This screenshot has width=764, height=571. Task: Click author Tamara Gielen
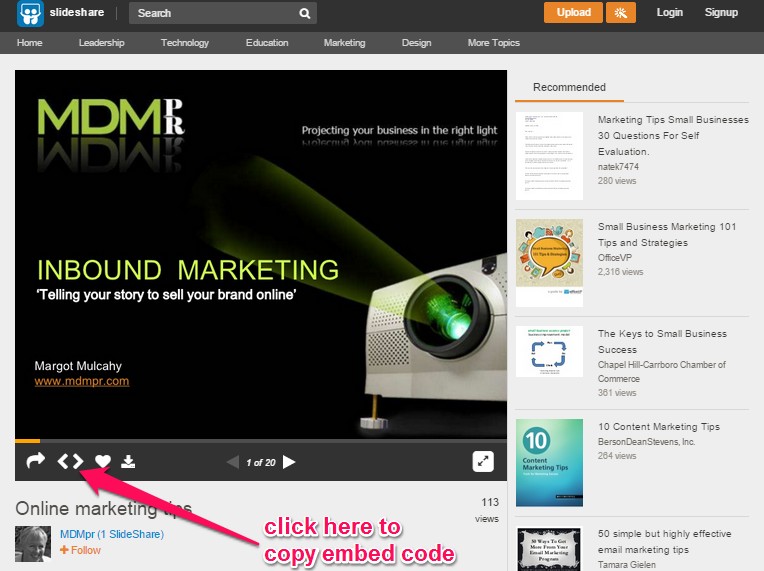[627, 565]
